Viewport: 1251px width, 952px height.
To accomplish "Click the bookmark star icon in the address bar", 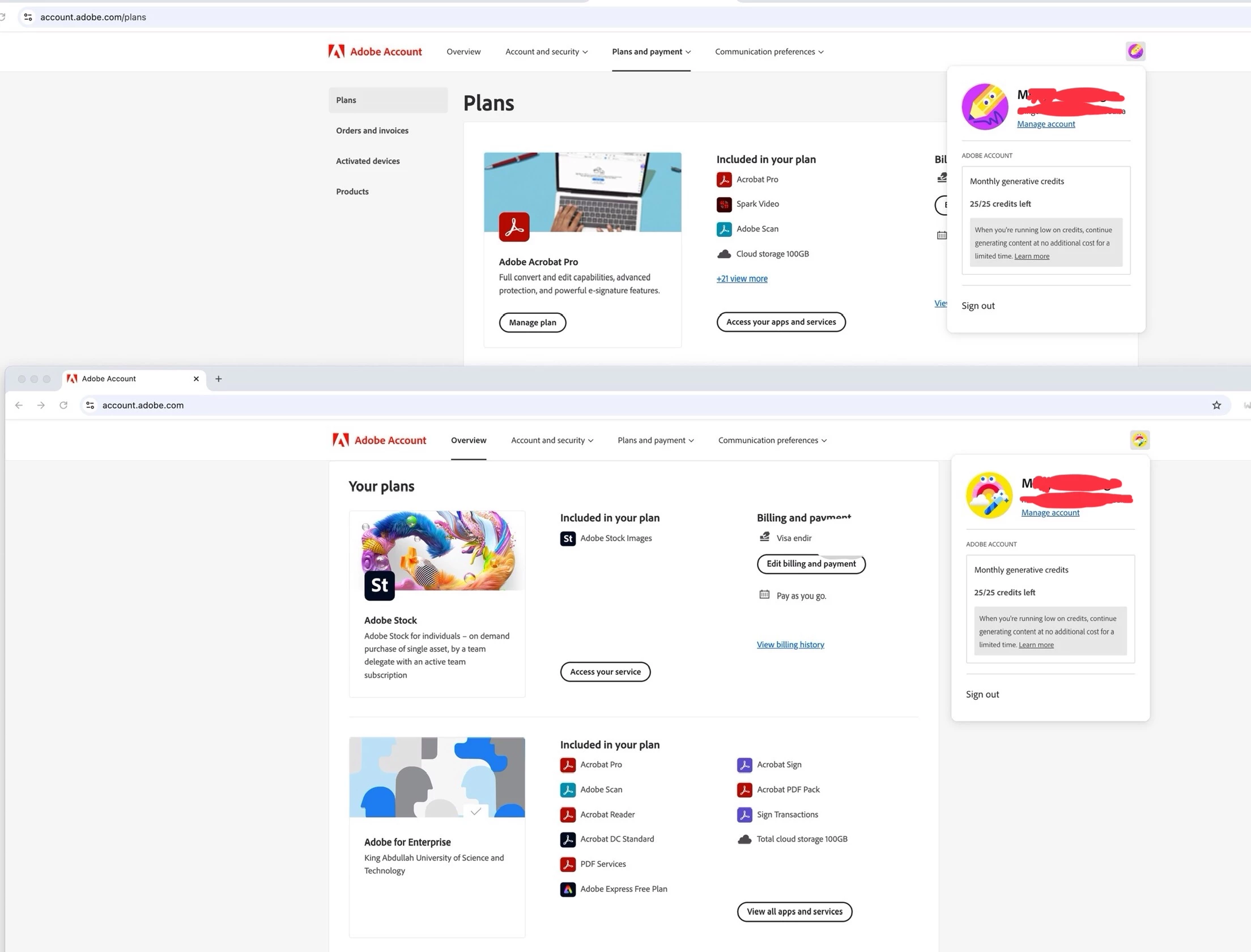I will pos(1216,405).
